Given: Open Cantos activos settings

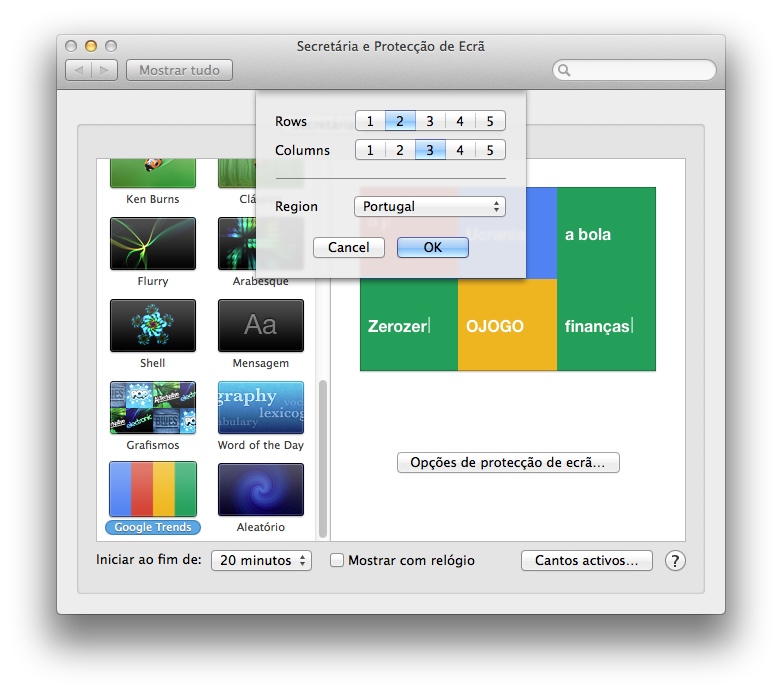Looking at the screenshot, I should click(586, 560).
